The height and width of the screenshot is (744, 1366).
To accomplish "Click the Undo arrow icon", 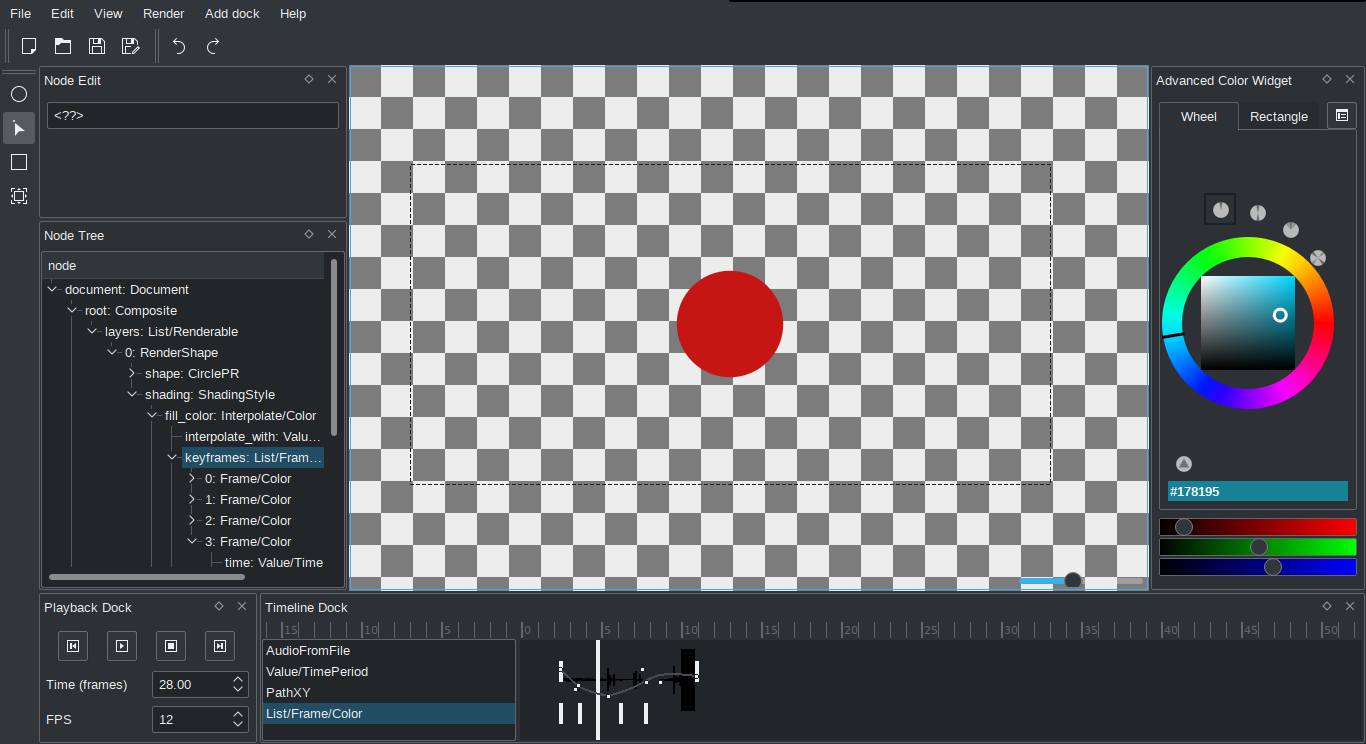I will click(x=179, y=46).
